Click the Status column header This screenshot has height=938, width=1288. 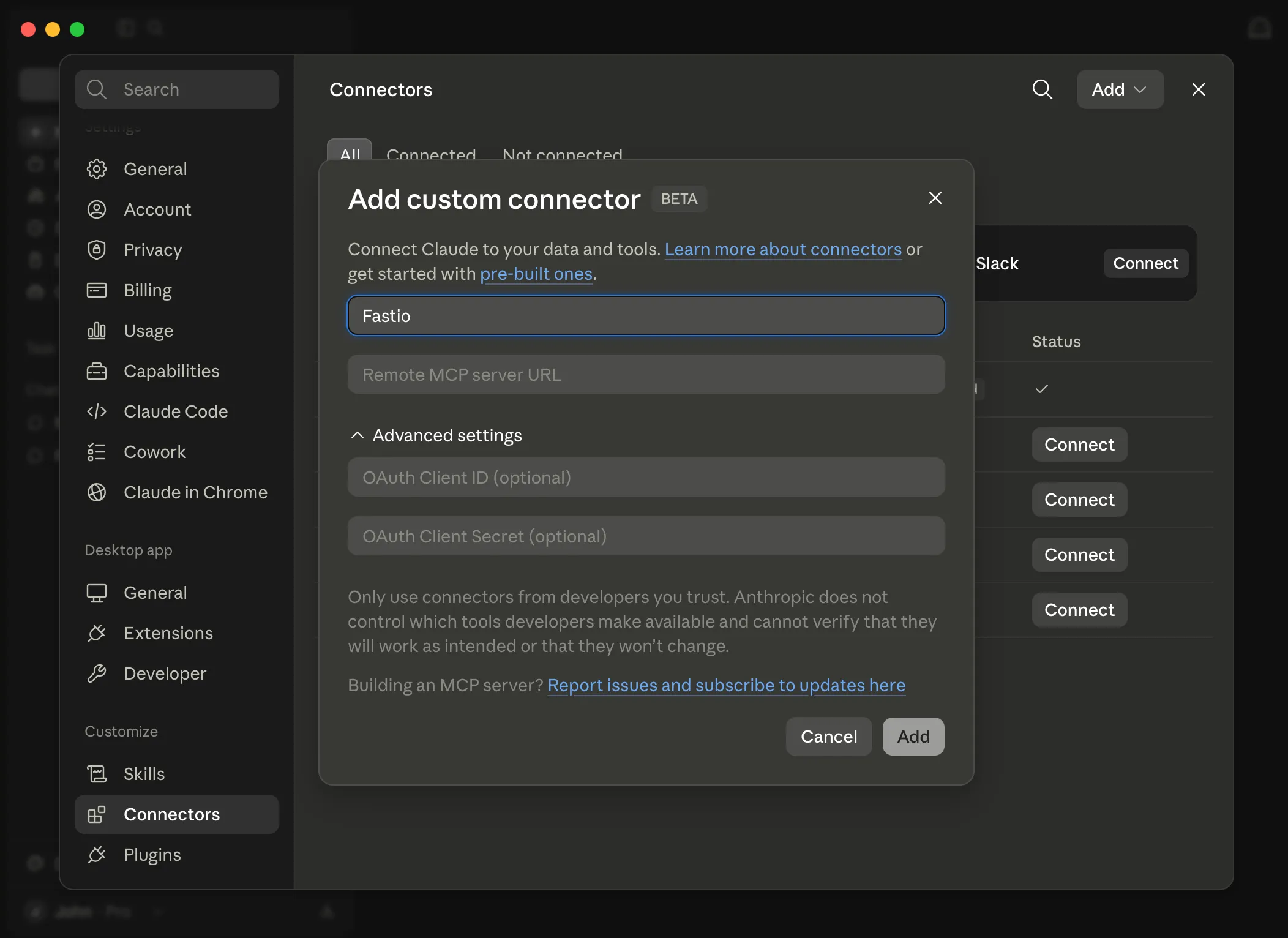pyautogui.click(x=1056, y=342)
